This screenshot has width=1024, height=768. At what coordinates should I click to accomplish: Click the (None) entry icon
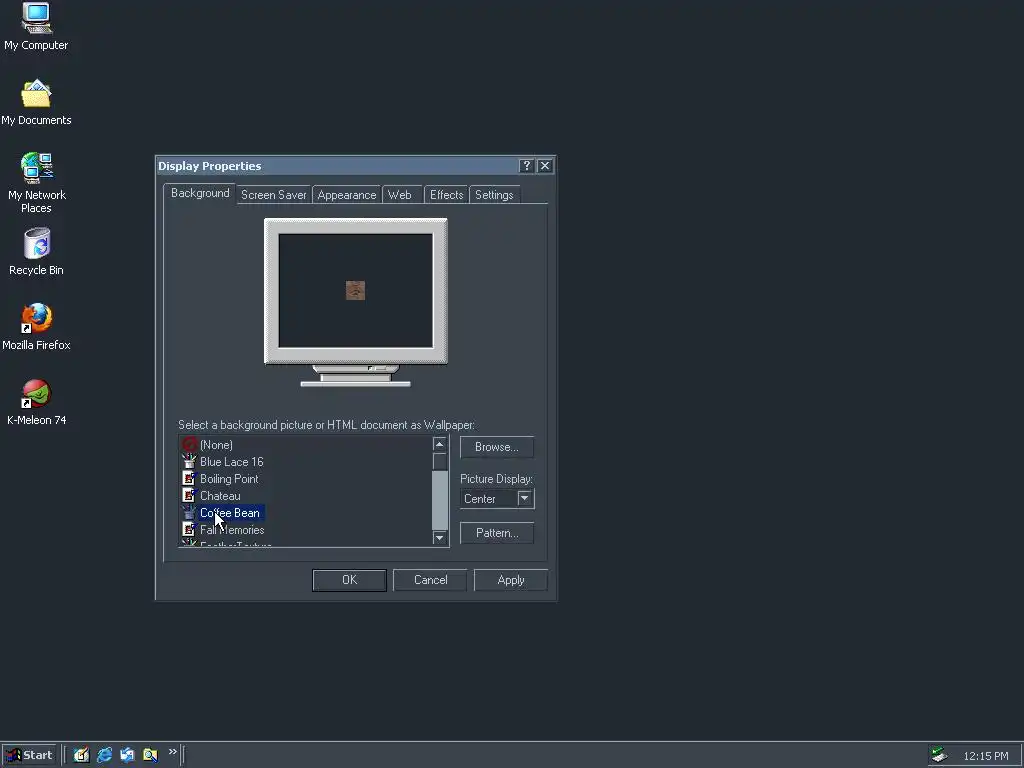pyautogui.click(x=189, y=445)
